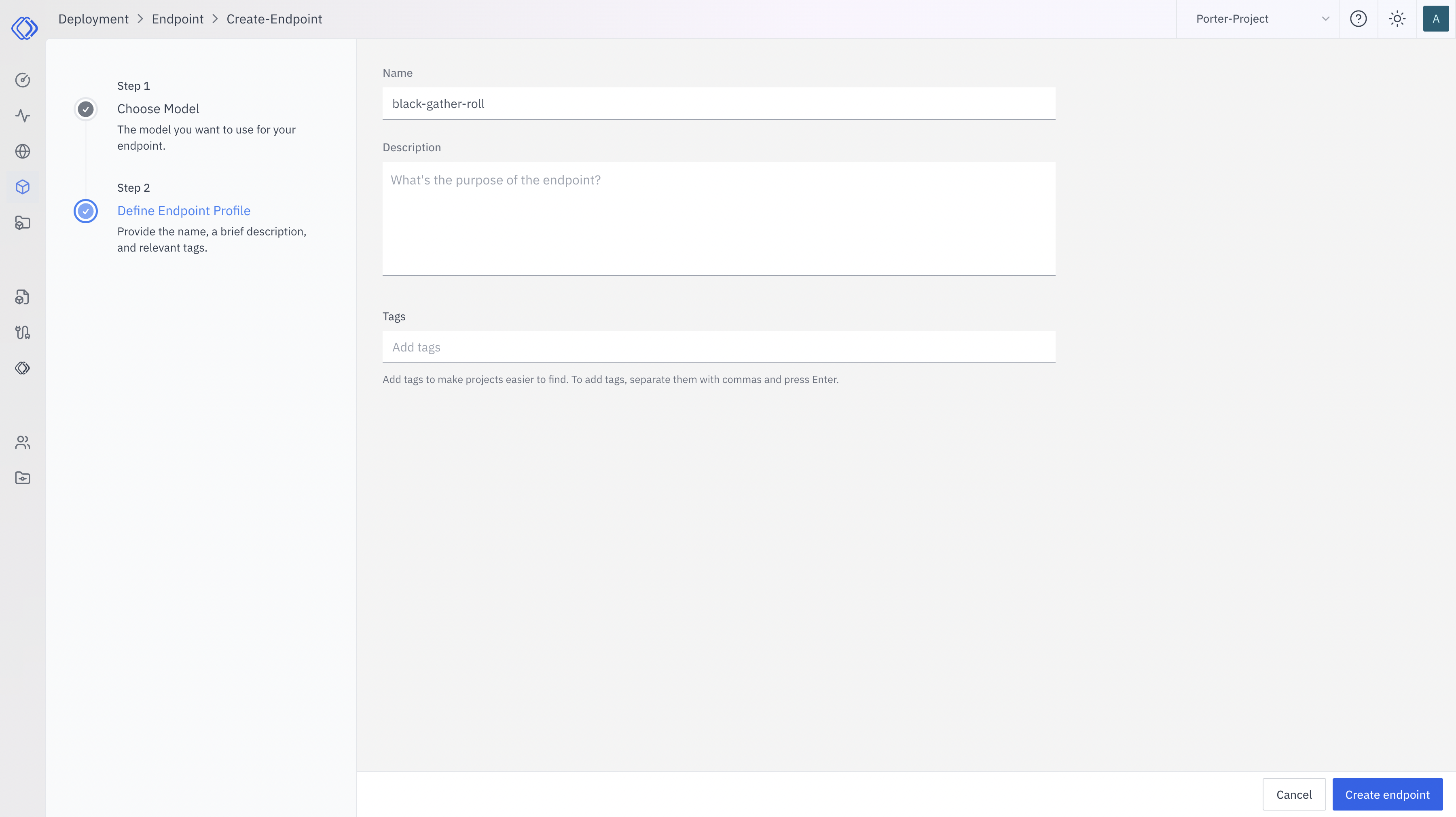Viewport: 1456px width, 817px height.
Task: Select the highlighted deployment cube icon
Action: tap(23, 186)
